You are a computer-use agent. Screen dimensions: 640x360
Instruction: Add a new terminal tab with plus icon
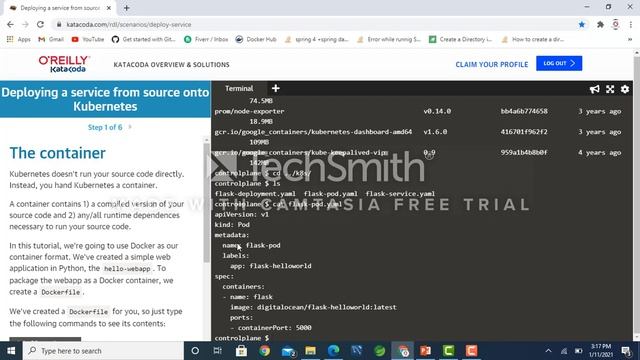(x=276, y=88)
